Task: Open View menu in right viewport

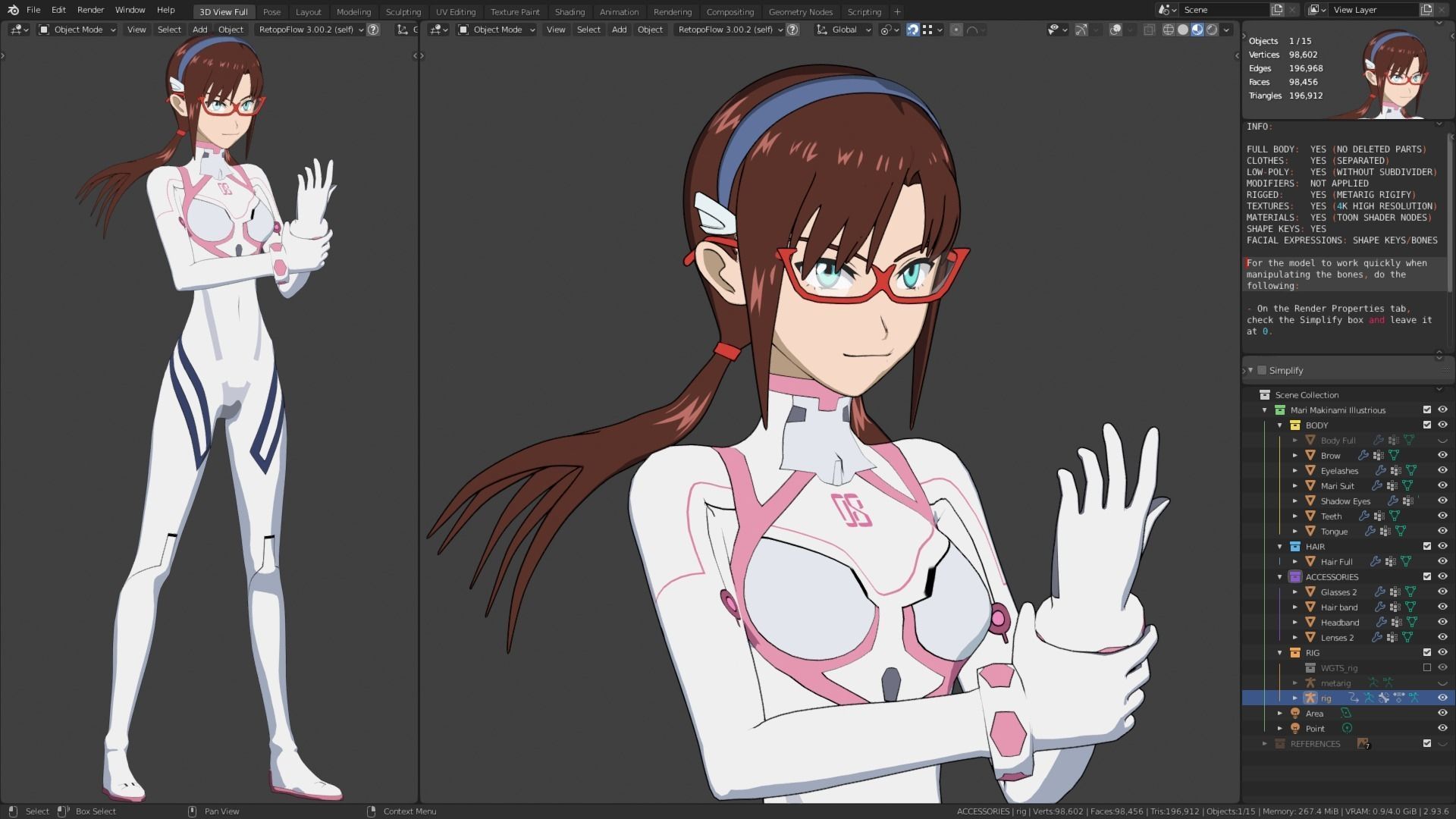Action: point(556,30)
